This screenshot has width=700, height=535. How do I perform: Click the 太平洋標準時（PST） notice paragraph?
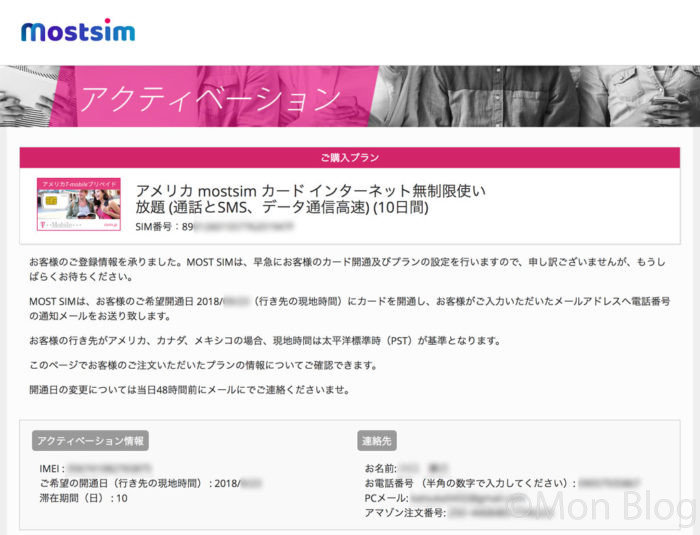coord(265,341)
